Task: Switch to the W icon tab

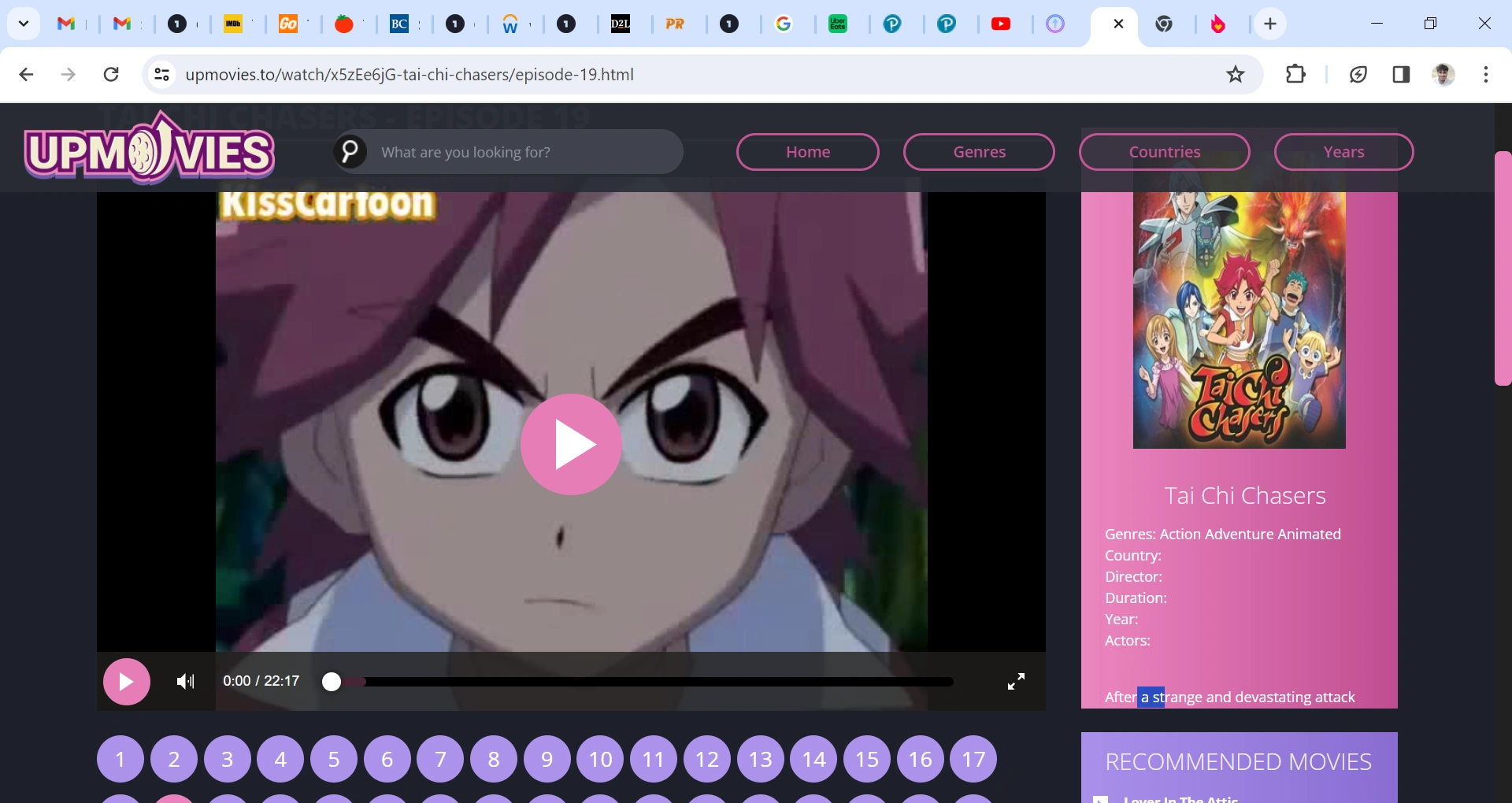Action: 510,24
